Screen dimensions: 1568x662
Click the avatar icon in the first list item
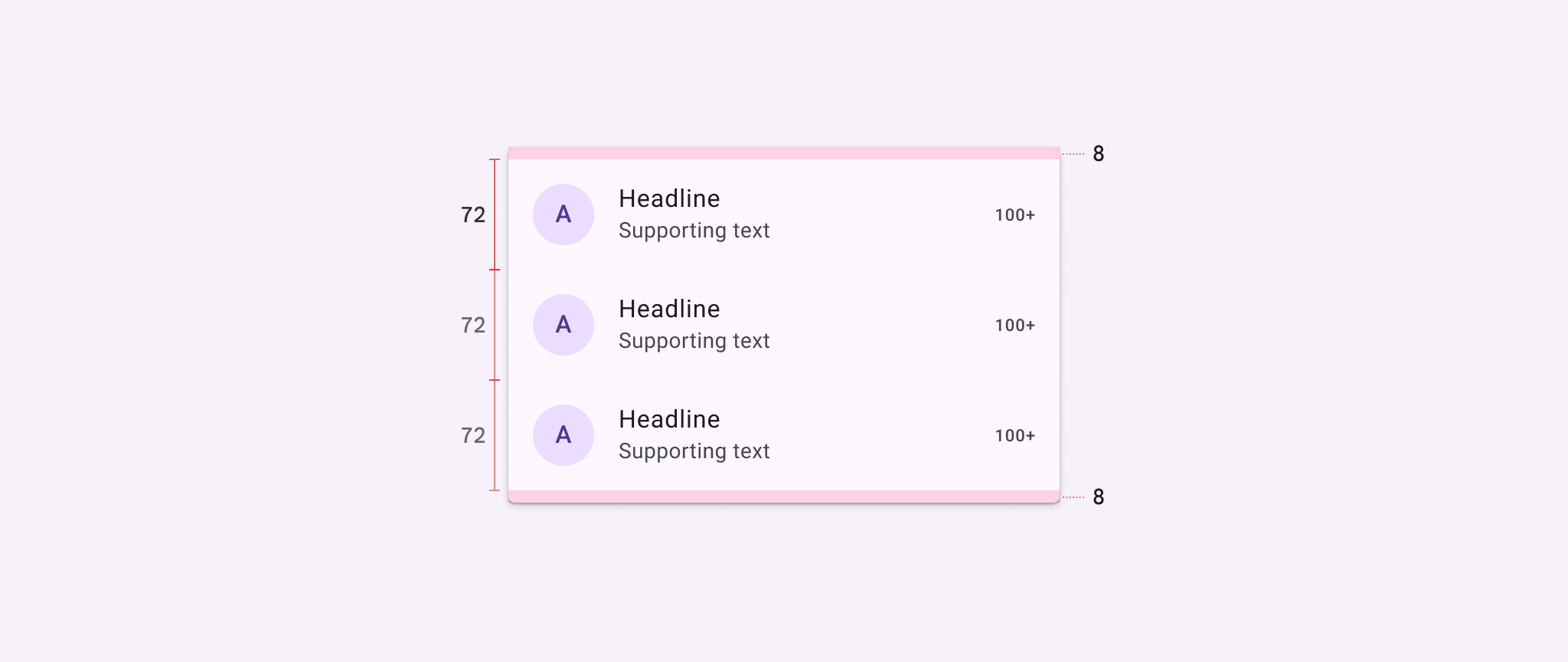pyautogui.click(x=563, y=215)
